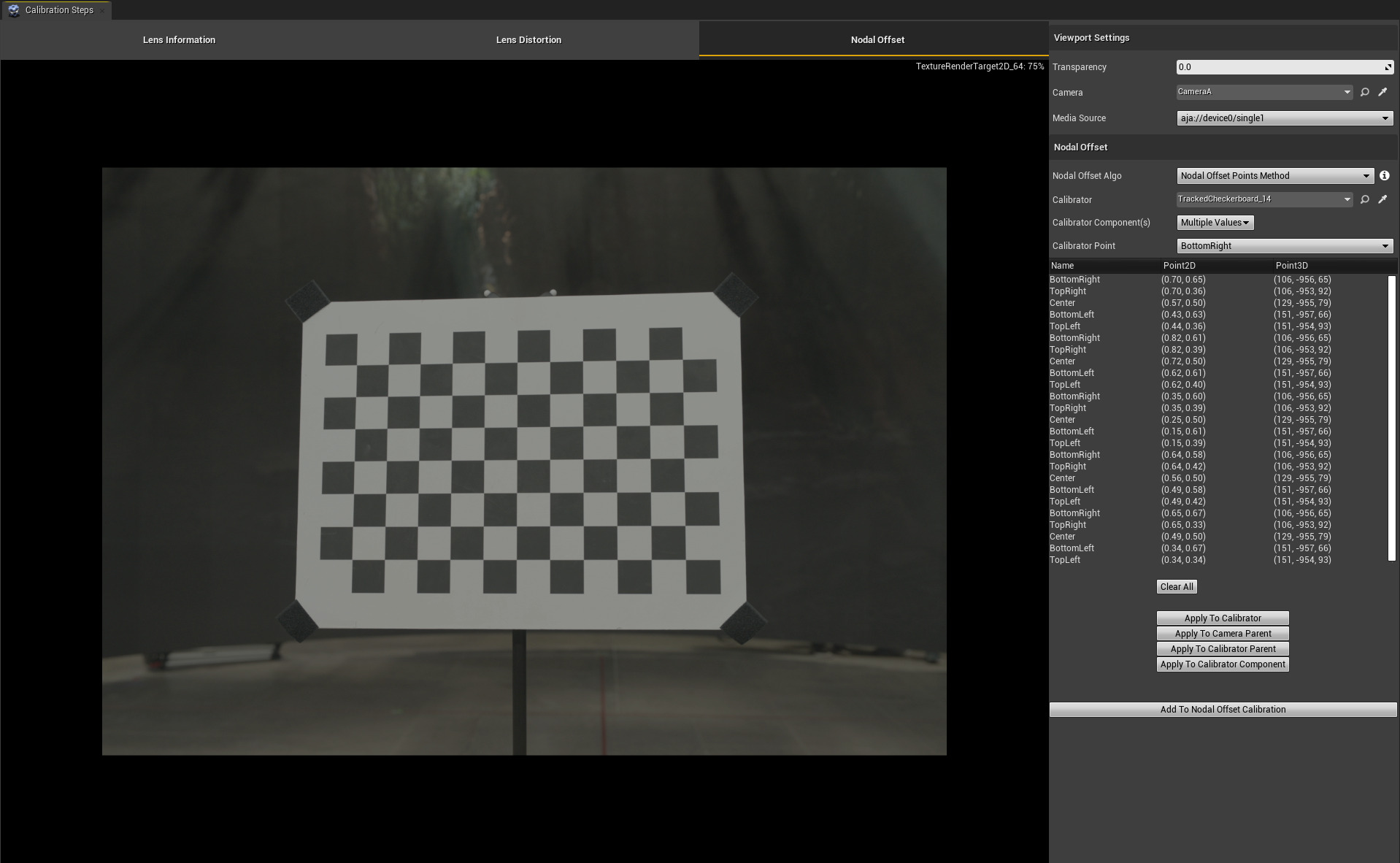Browse to CameraA using the magnifier icon
Image resolution: width=1400 pixels, height=863 pixels.
point(1364,92)
